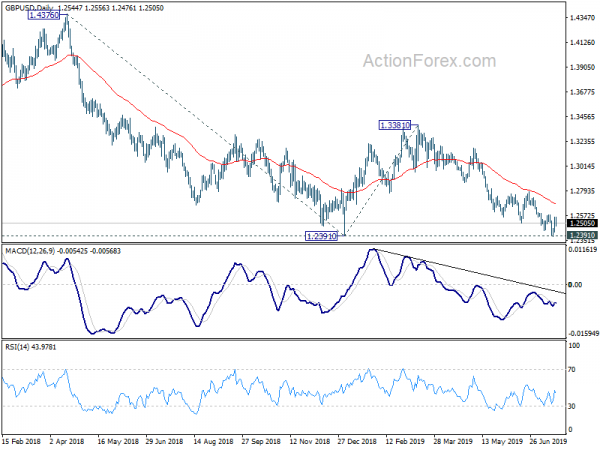Viewport: 600px width, 450px height.
Task: Click the 1.43470 price axis value
Action: pos(582,18)
